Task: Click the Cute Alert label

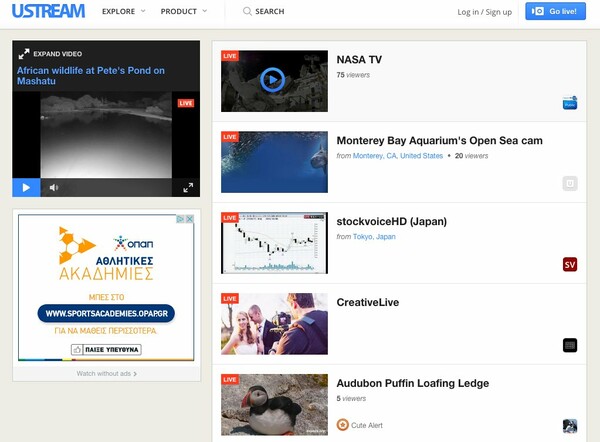Action: pyautogui.click(x=367, y=425)
